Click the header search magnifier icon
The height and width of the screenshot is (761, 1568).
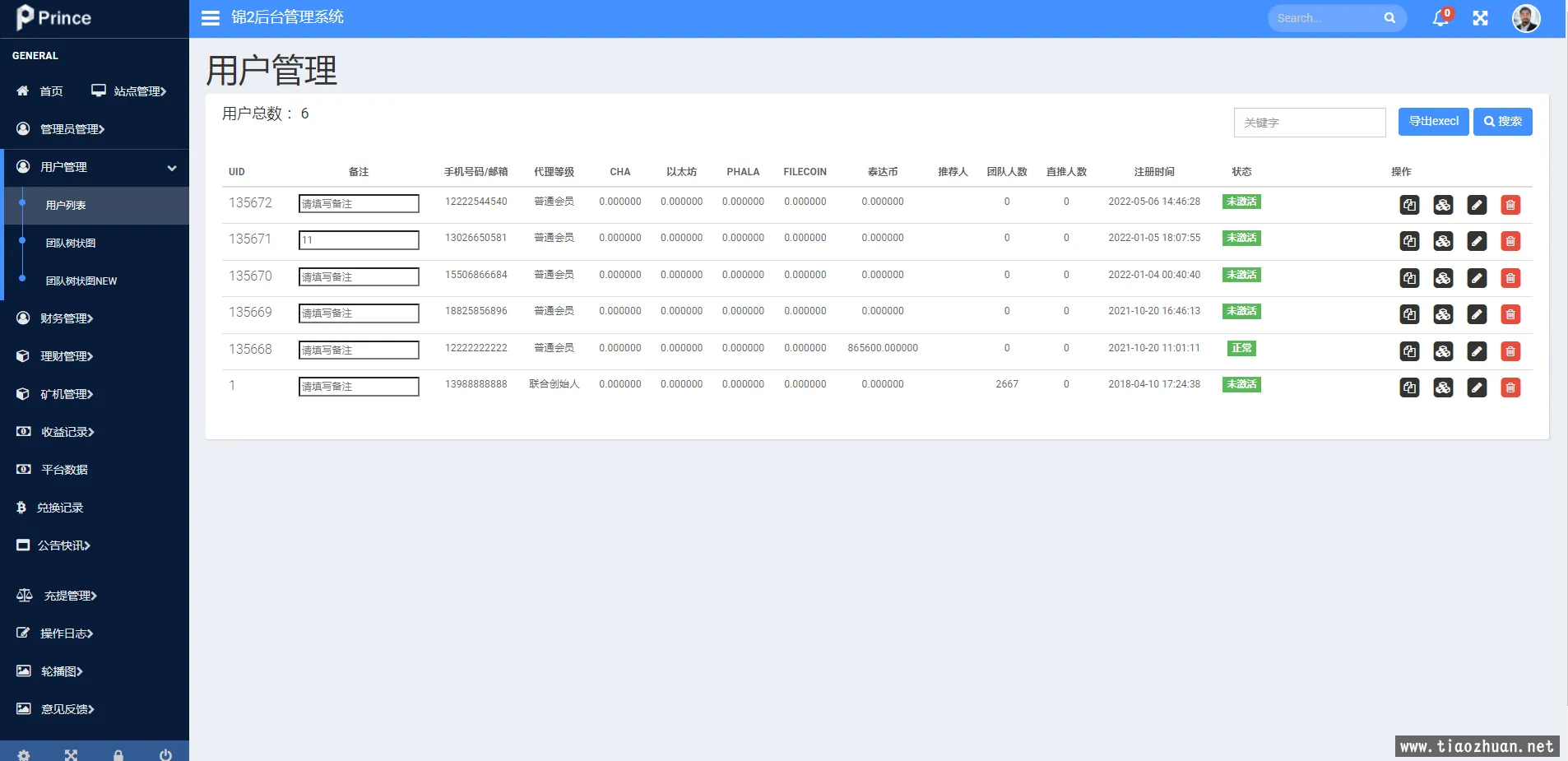[1389, 18]
